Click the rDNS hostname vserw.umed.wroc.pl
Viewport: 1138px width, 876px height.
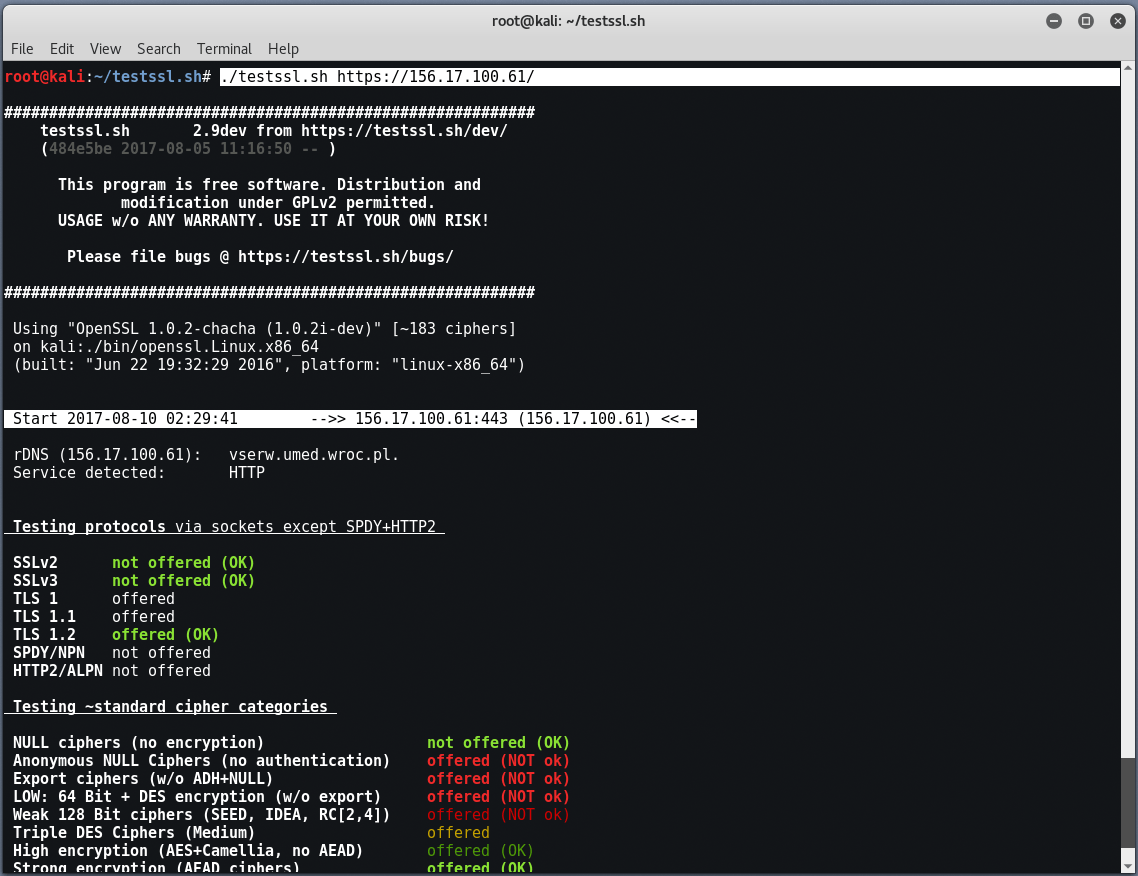click(x=313, y=454)
